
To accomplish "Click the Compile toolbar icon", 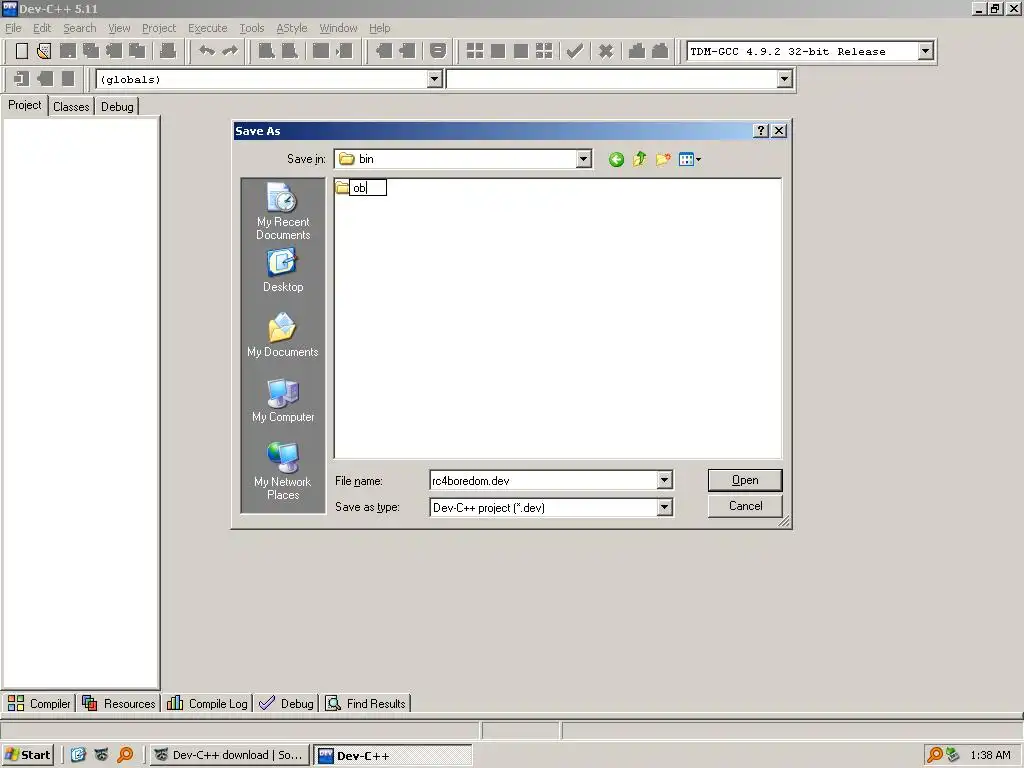I will (x=475, y=51).
